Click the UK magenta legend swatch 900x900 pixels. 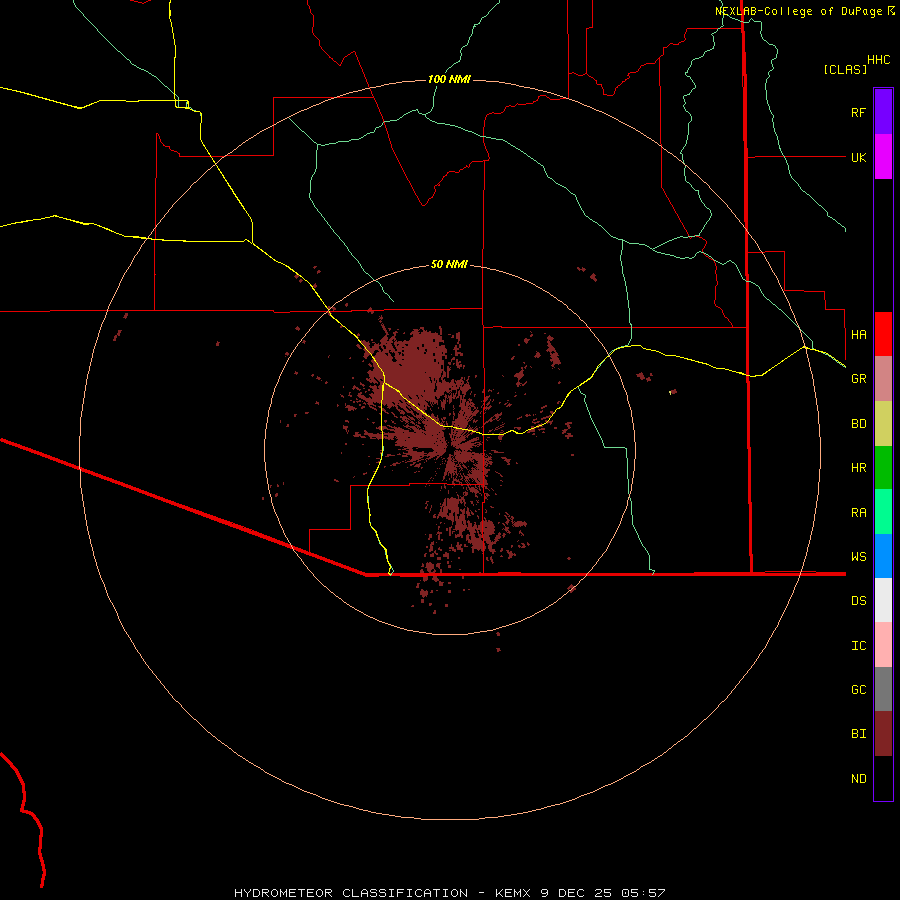(x=883, y=157)
